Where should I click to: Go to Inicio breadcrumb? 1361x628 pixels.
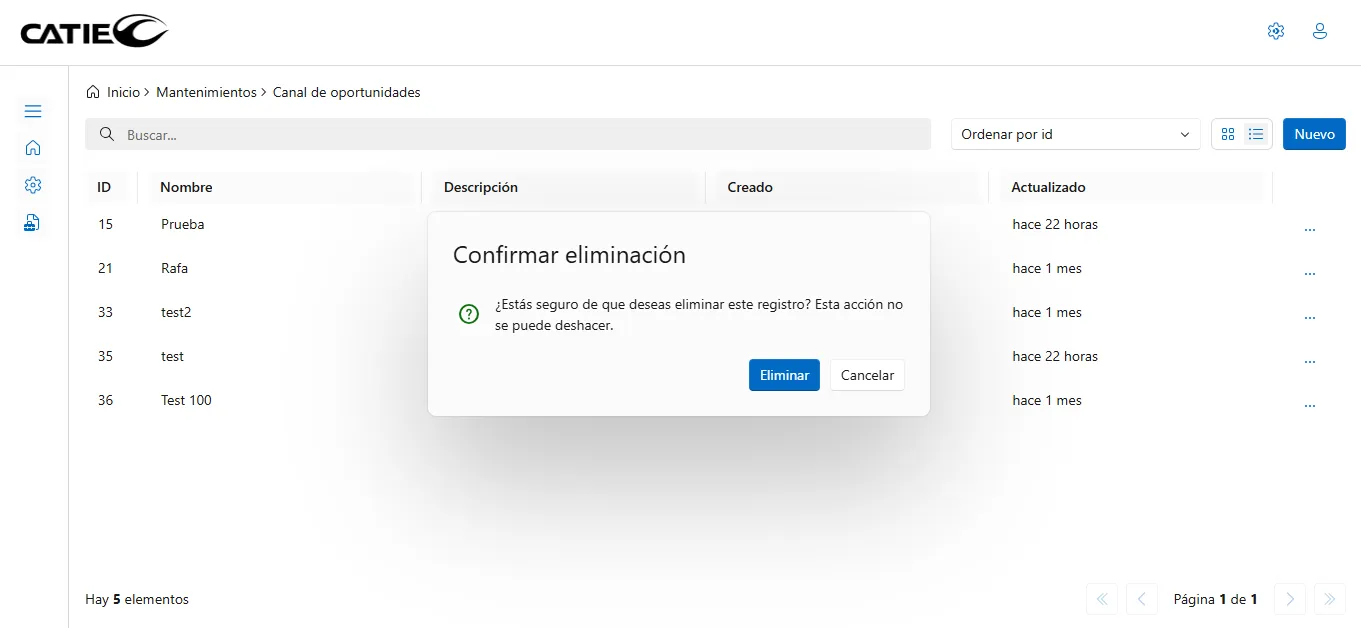123,92
